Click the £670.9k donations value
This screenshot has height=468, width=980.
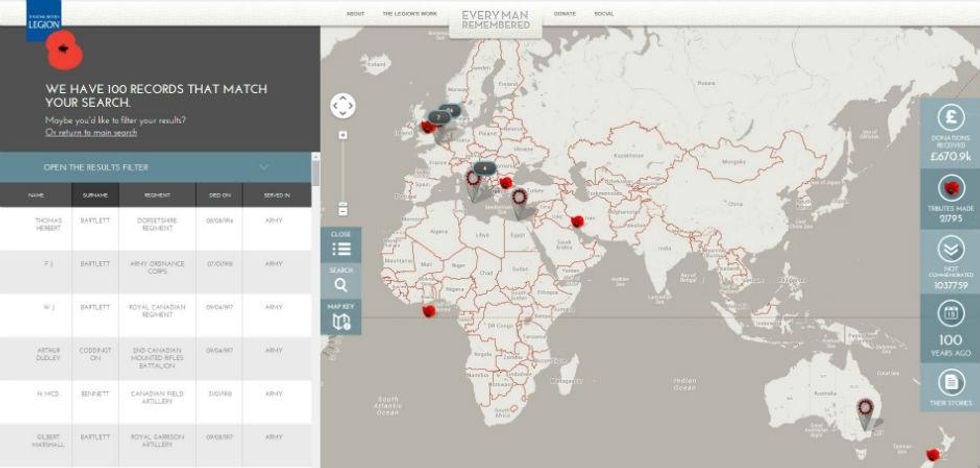click(x=951, y=157)
